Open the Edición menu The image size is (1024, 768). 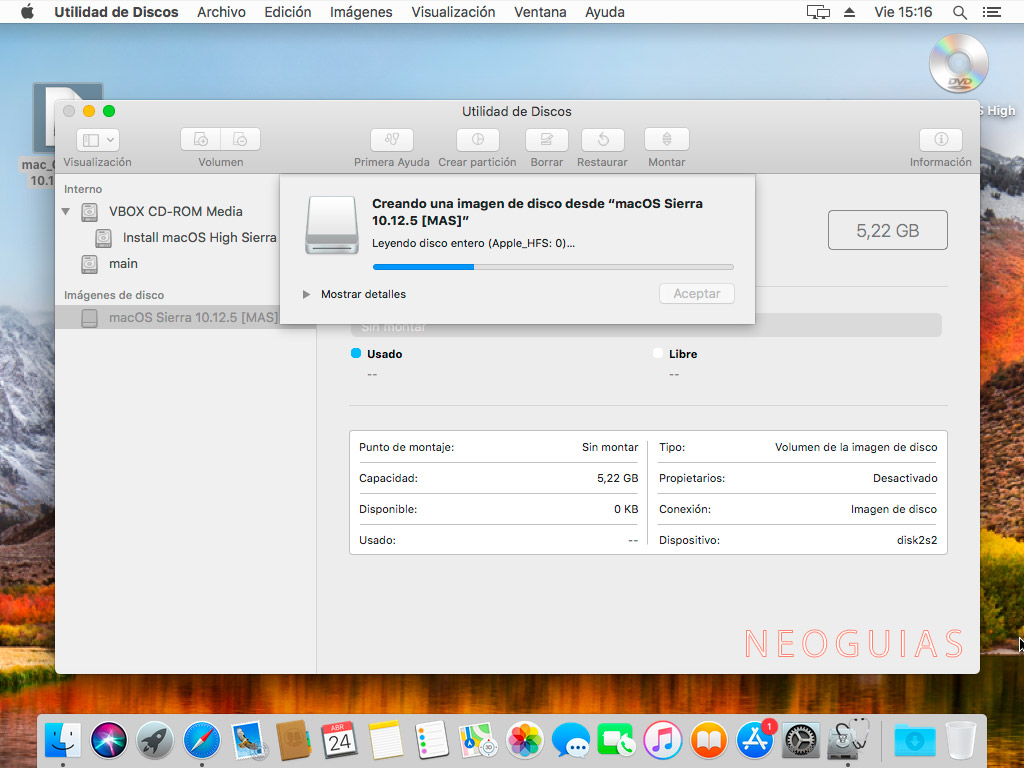pyautogui.click(x=288, y=12)
